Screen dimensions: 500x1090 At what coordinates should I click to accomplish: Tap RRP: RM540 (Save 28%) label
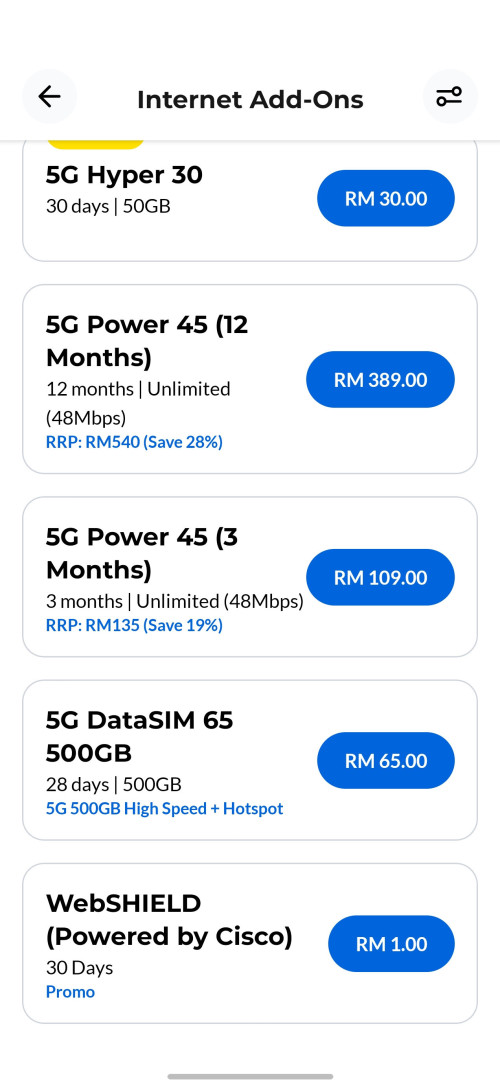click(134, 442)
